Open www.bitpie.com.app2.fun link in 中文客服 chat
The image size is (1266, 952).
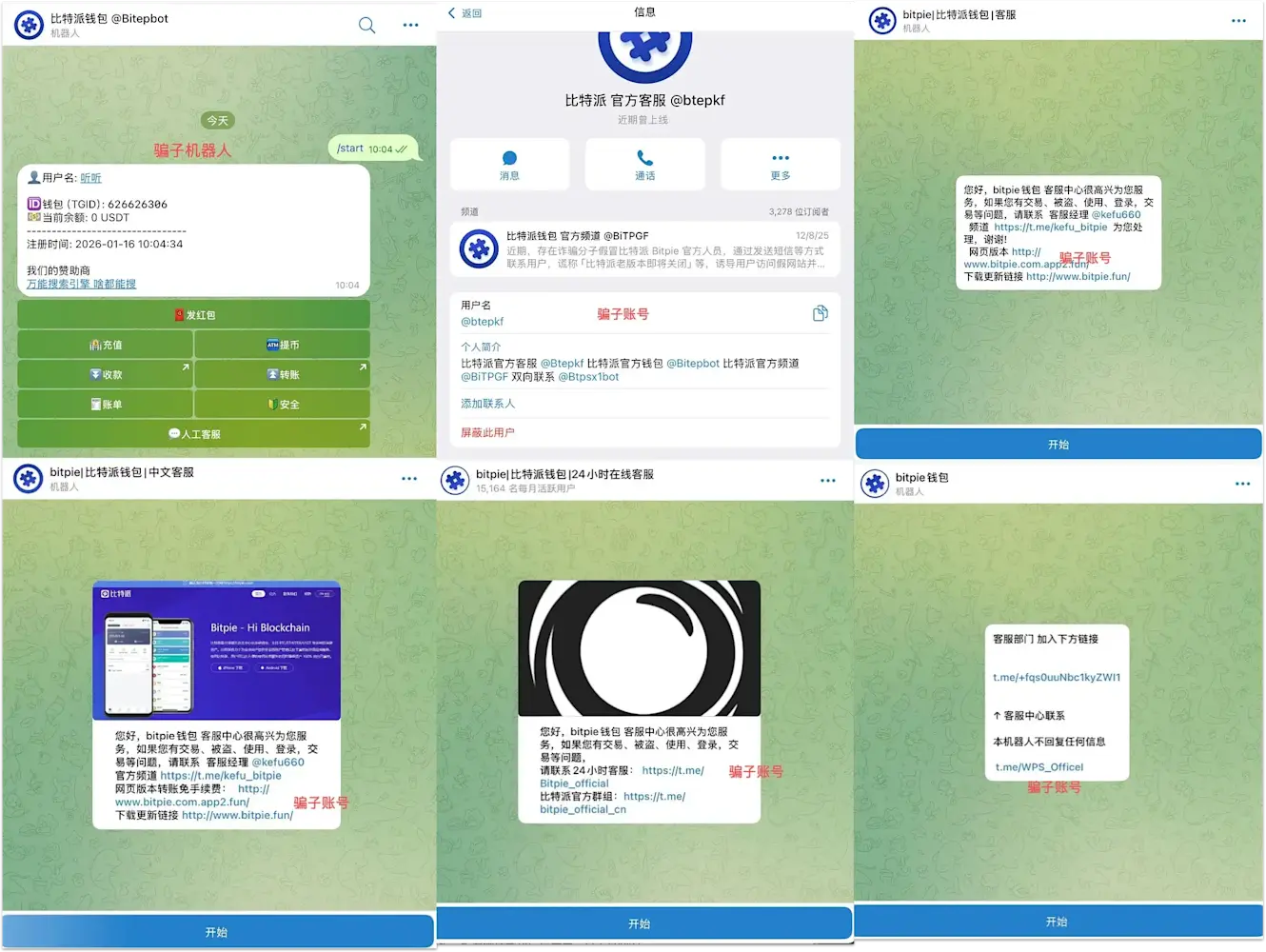coord(182,803)
